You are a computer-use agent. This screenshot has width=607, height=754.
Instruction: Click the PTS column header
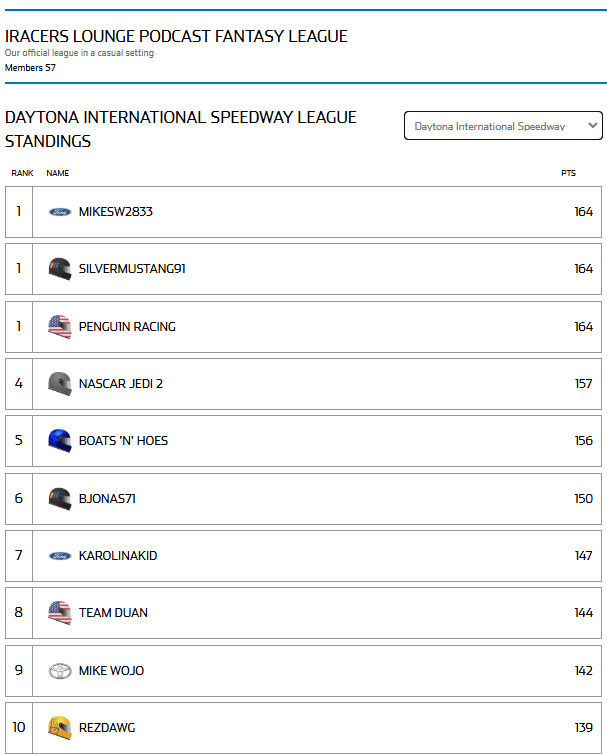click(568, 173)
